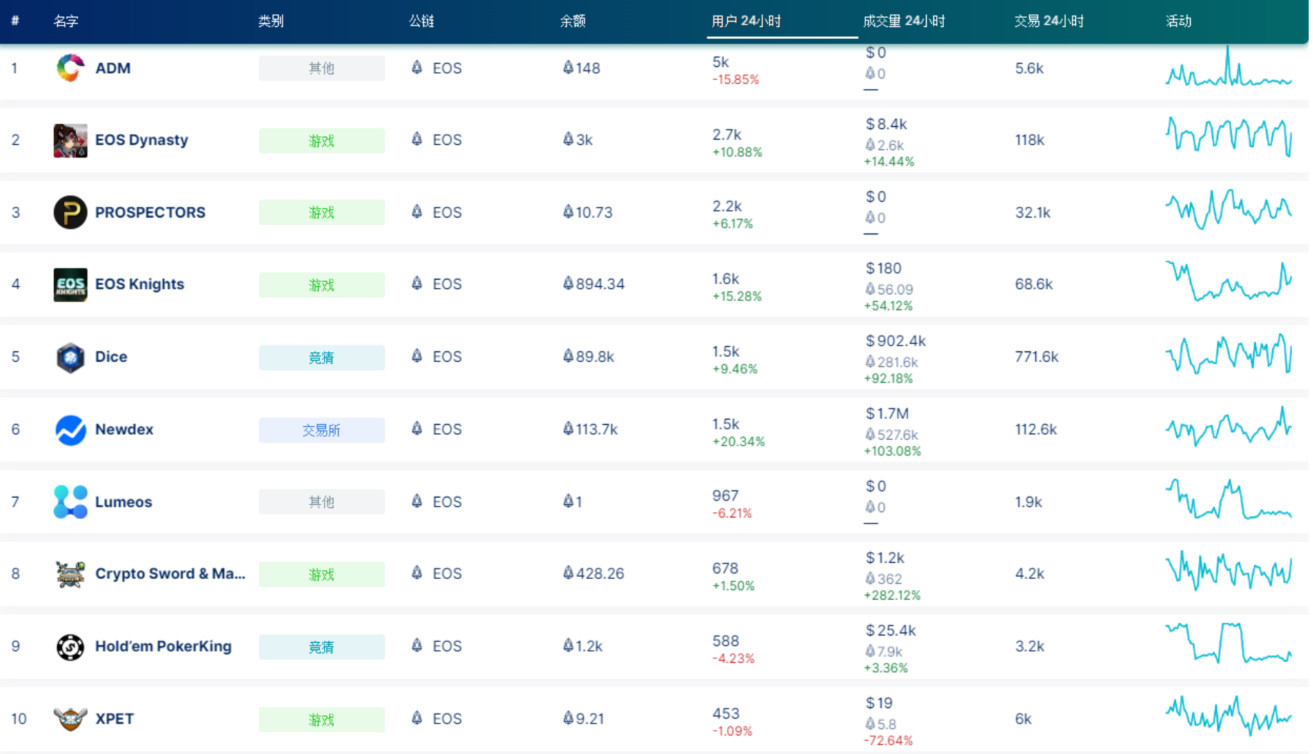Viewport: 1313px width, 754px height.
Task: Click the Lumeos logo icon
Action: tap(70, 502)
